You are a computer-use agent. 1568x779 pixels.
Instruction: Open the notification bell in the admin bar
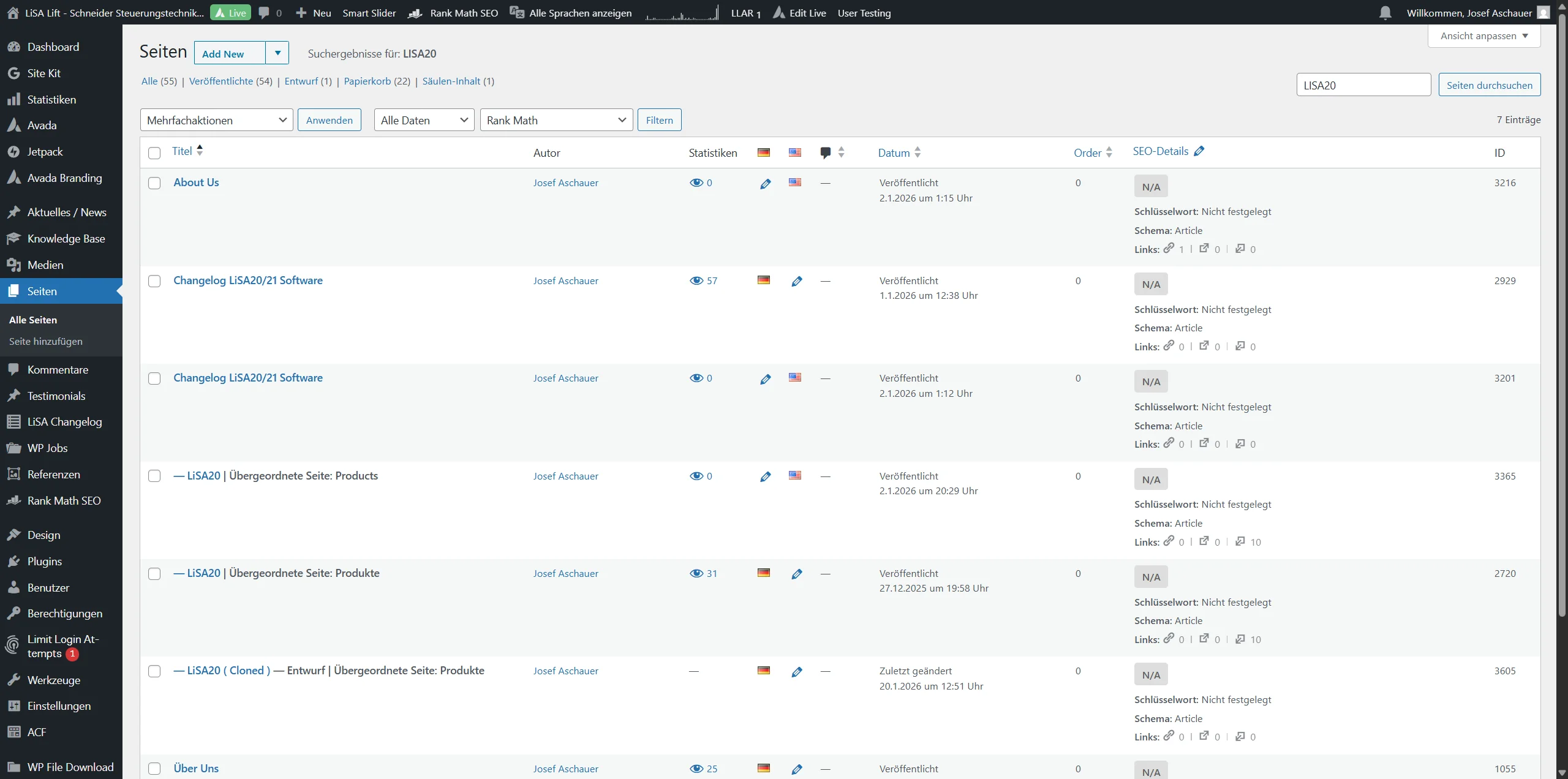[1385, 12]
